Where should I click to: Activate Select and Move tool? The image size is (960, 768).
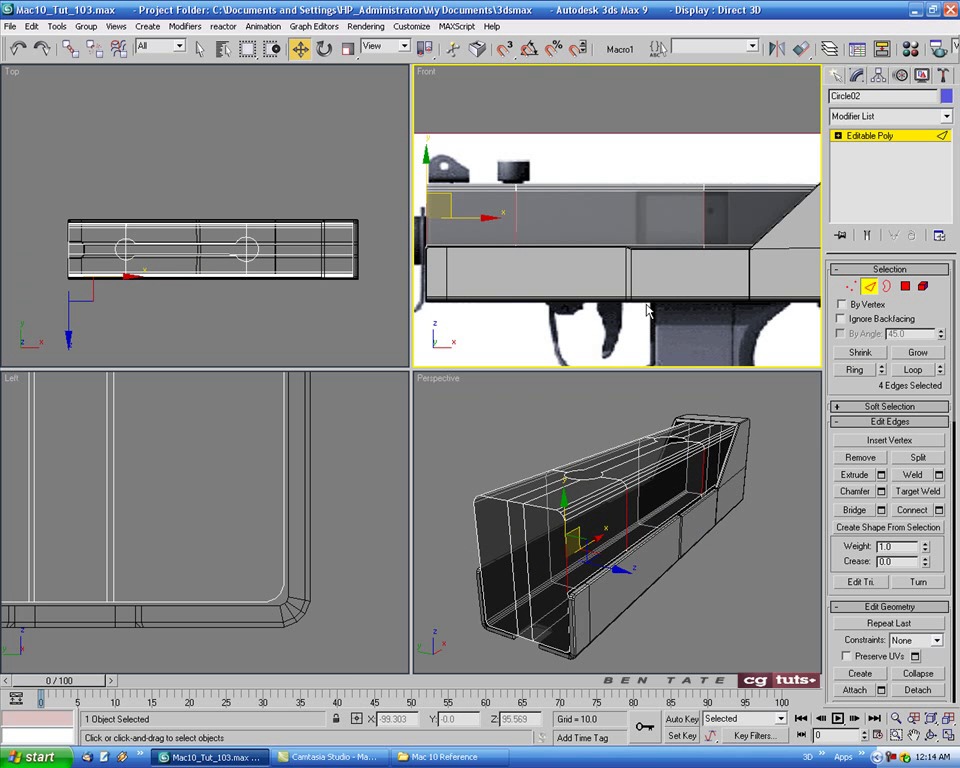click(x=300, y=49)
